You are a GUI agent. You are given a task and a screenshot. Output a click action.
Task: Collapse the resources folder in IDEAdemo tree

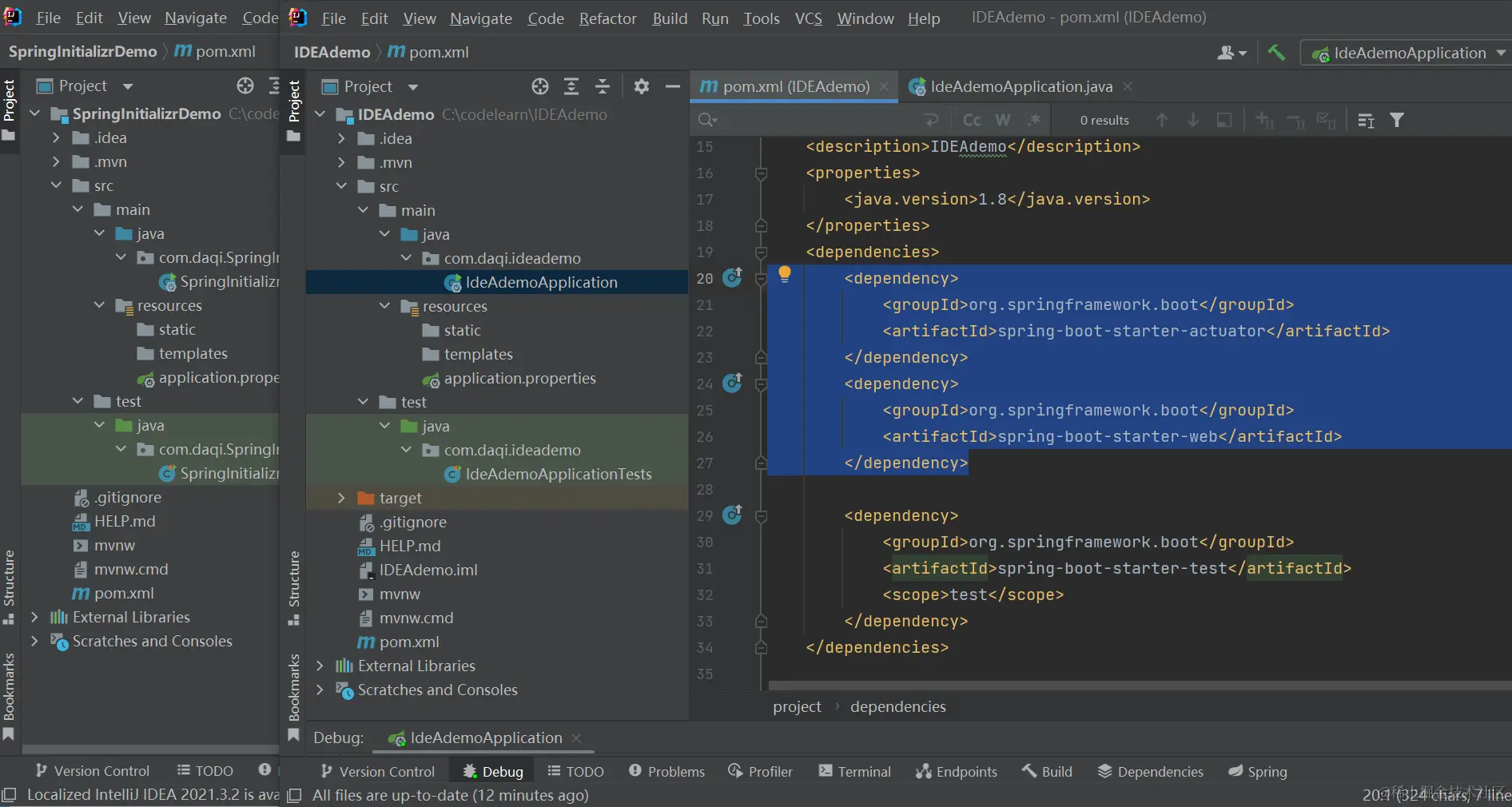pyautogui.click(x=384, y=306)
